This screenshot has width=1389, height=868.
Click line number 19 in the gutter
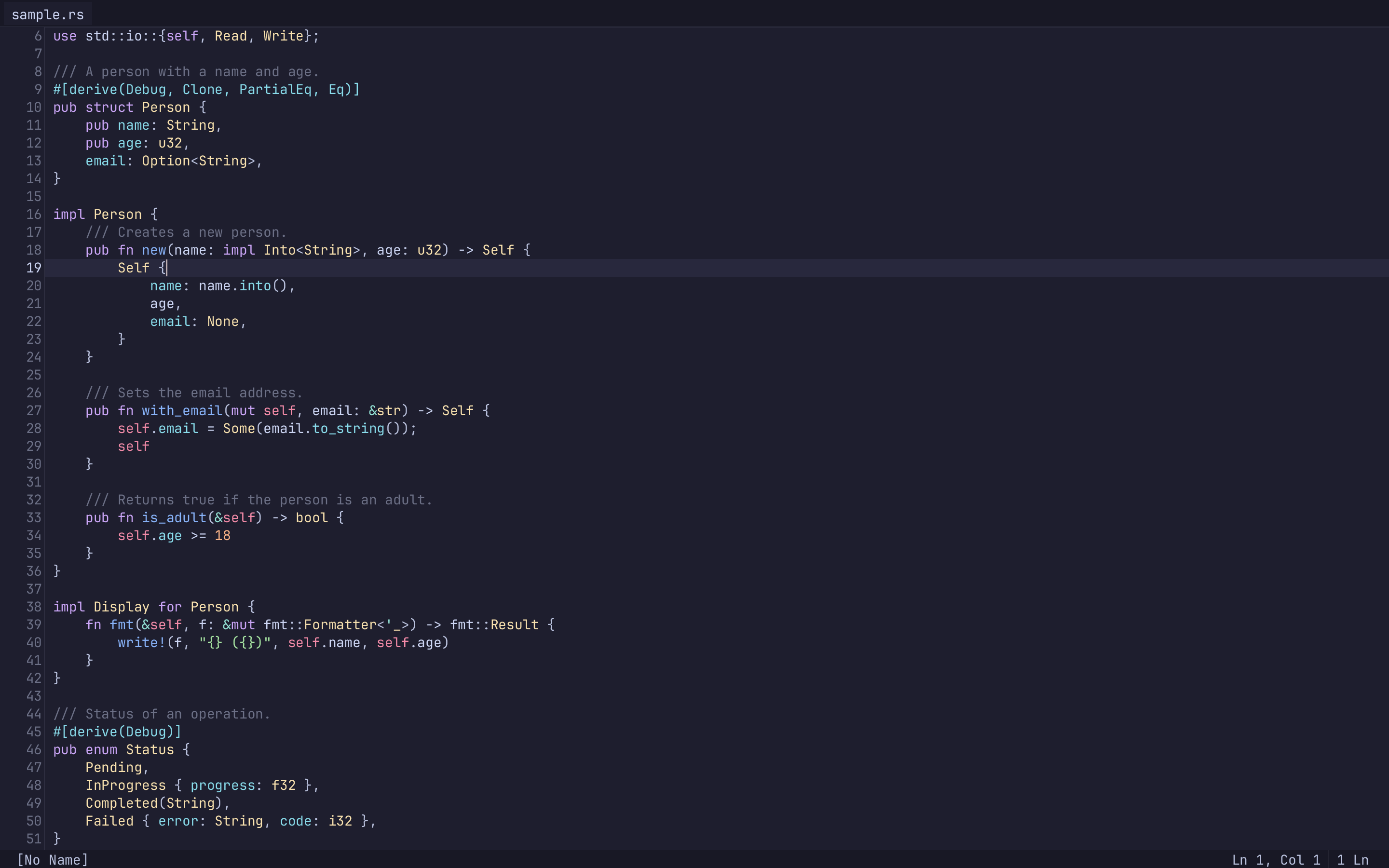(x=33, y=268)
